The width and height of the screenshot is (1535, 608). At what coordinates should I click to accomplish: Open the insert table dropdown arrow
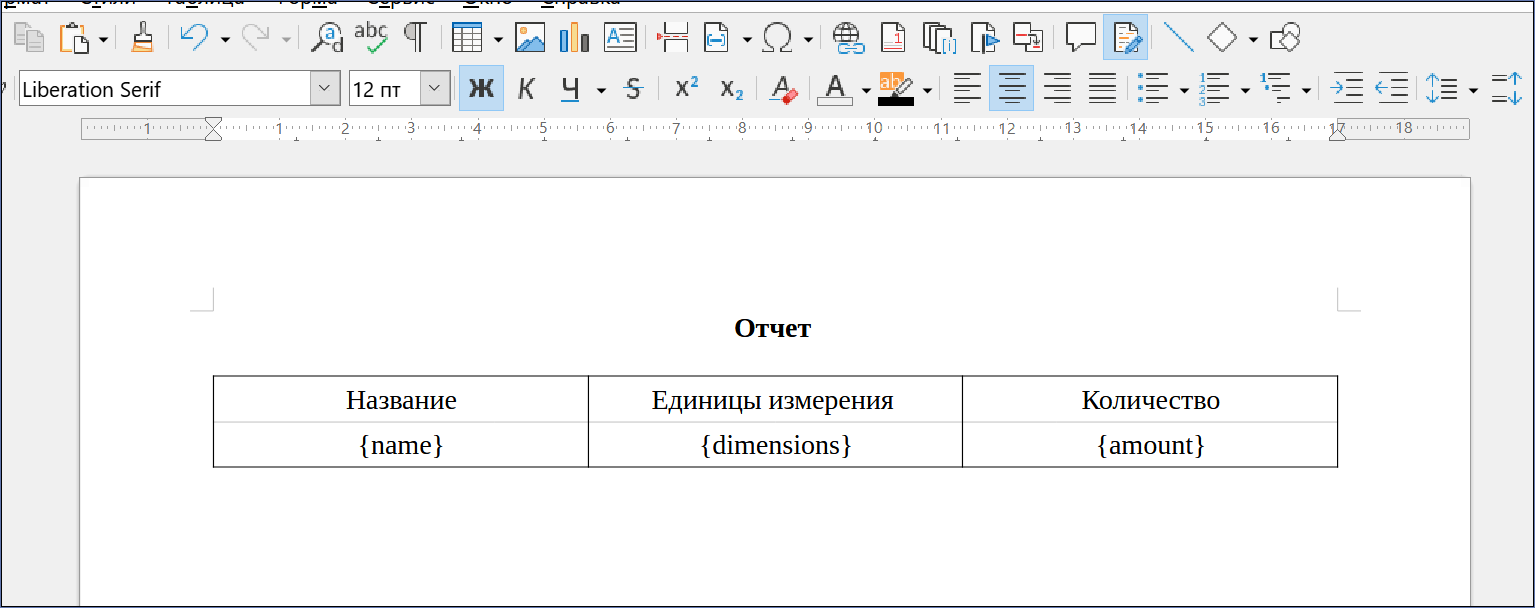tap(498, 39)
